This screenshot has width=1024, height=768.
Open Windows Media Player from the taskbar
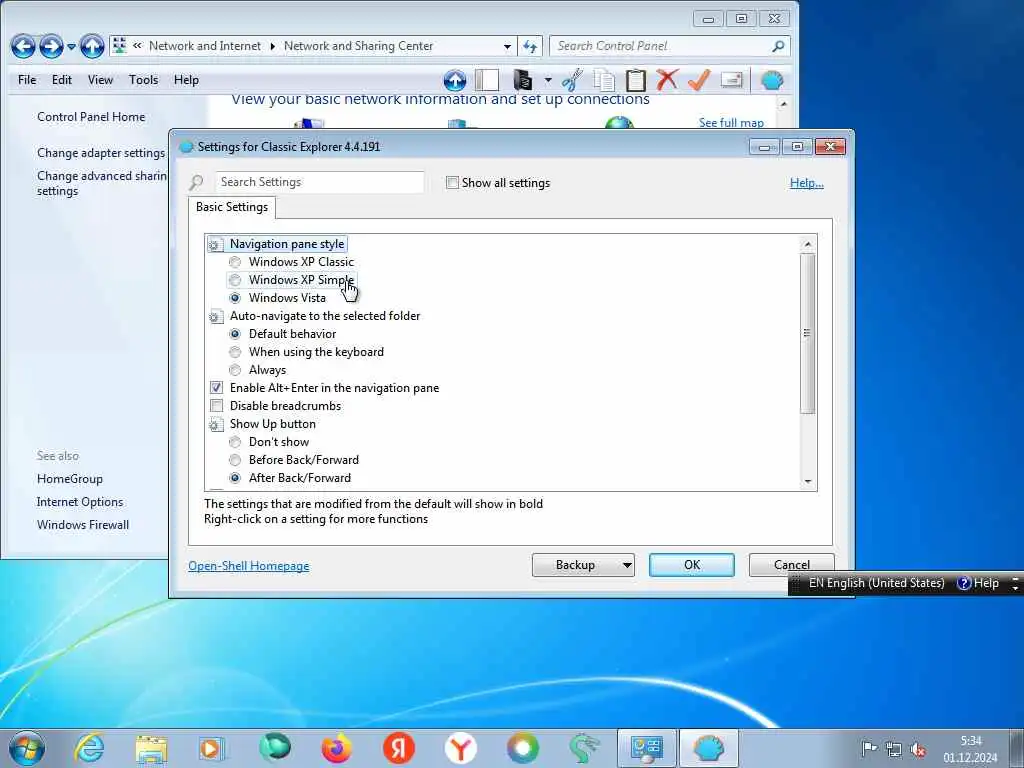212,748
